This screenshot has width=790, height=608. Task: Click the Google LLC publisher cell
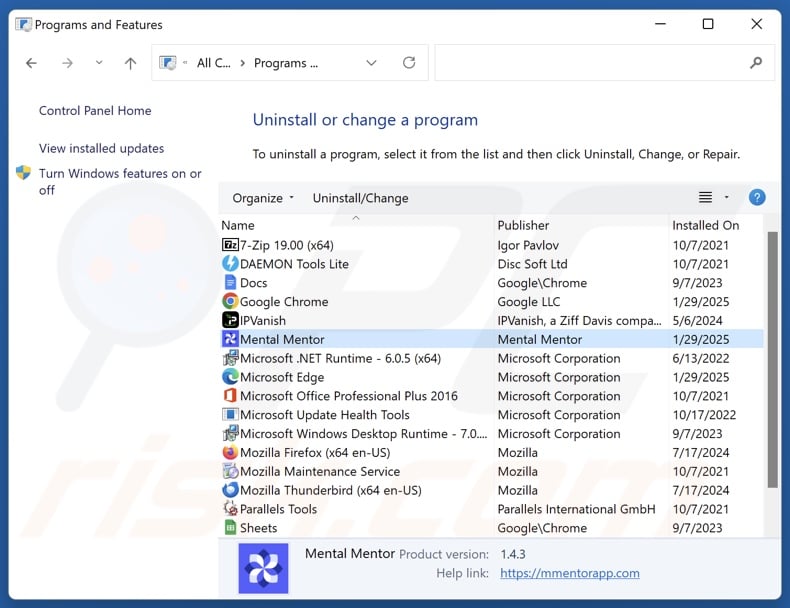point(529,302)
